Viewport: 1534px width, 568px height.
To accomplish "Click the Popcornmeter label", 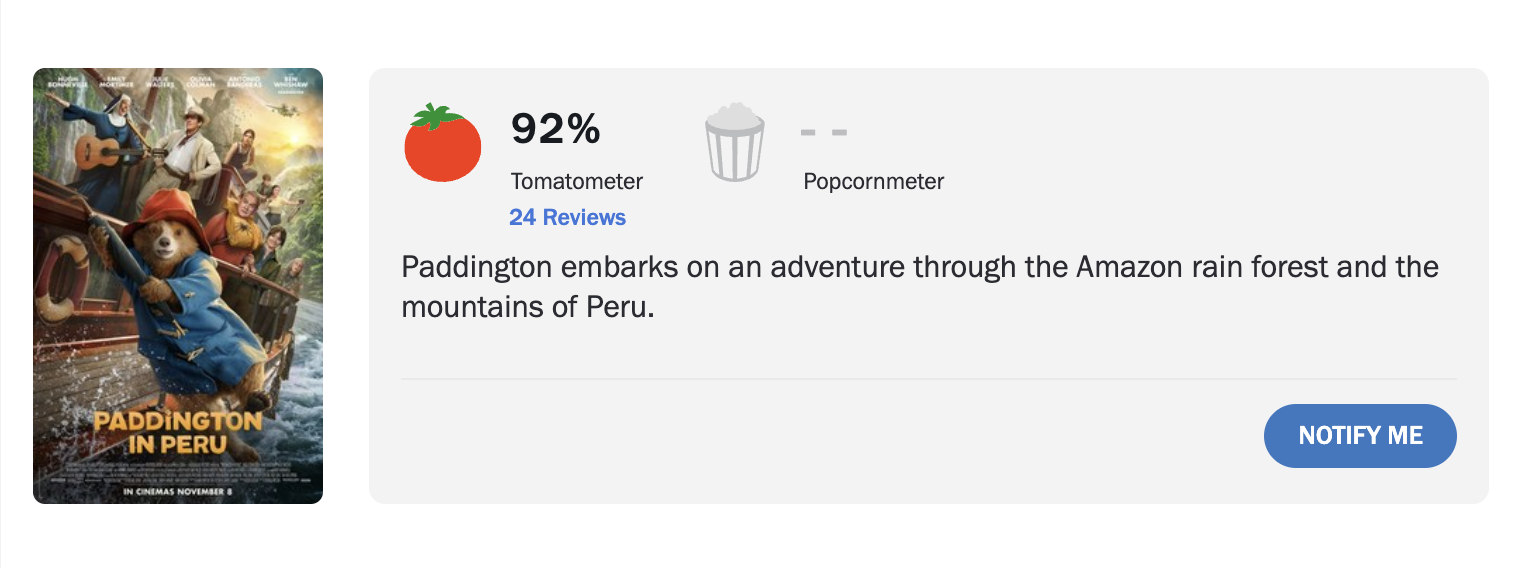I will [x=873, y=181].
